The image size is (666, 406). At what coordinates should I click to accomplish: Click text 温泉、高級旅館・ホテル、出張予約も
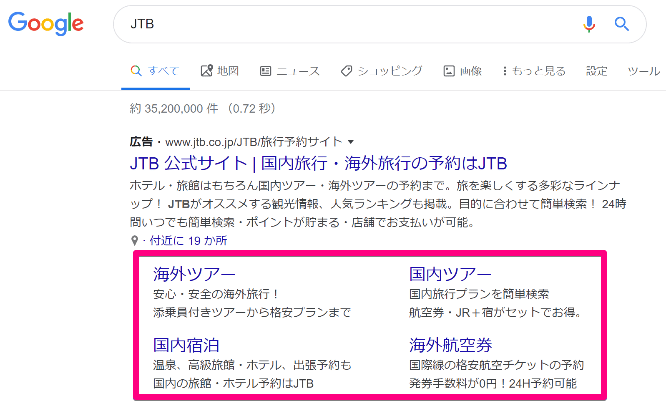(x=252, y=365)
